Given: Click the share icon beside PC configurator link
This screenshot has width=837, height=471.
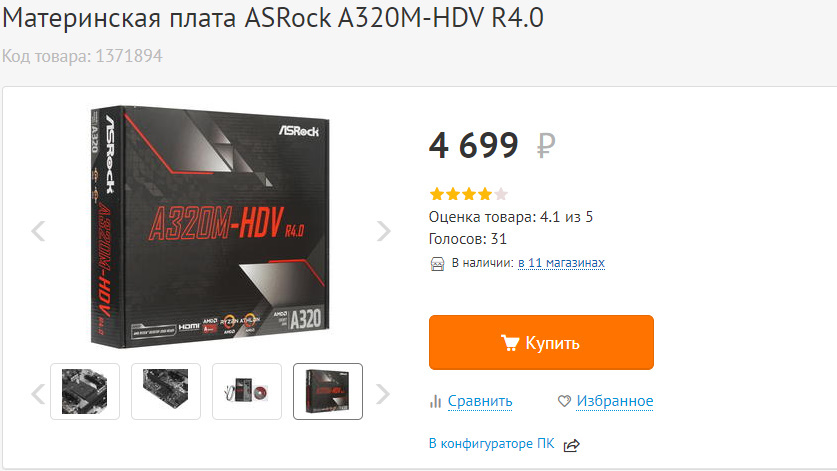Looking at the screenshot, I should click(572, 445).
